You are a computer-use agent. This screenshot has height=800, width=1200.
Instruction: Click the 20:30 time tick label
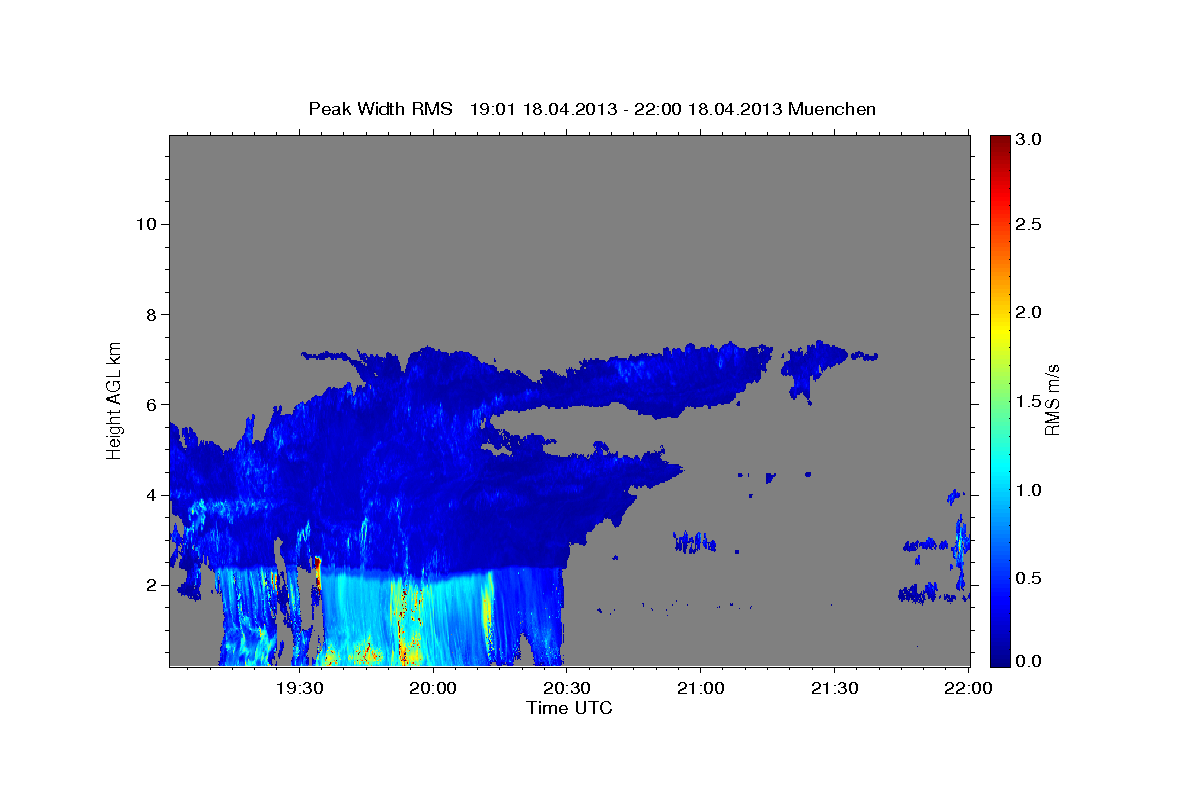tap(567, 689)
